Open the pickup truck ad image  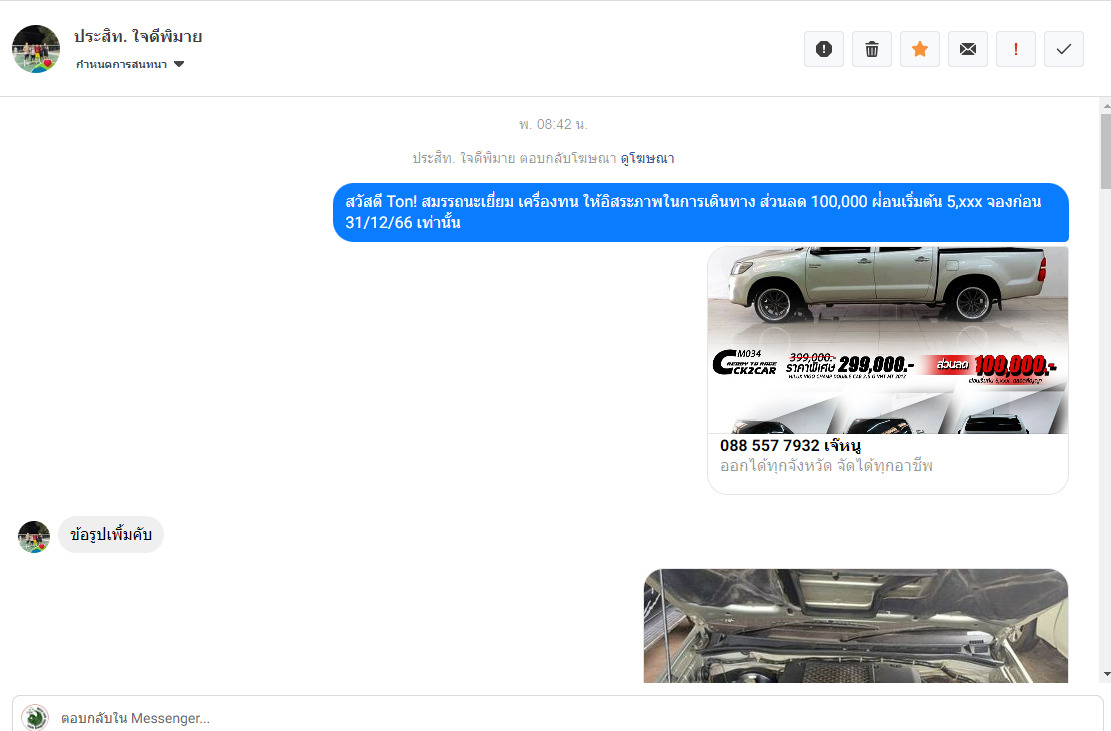[888, 340]
